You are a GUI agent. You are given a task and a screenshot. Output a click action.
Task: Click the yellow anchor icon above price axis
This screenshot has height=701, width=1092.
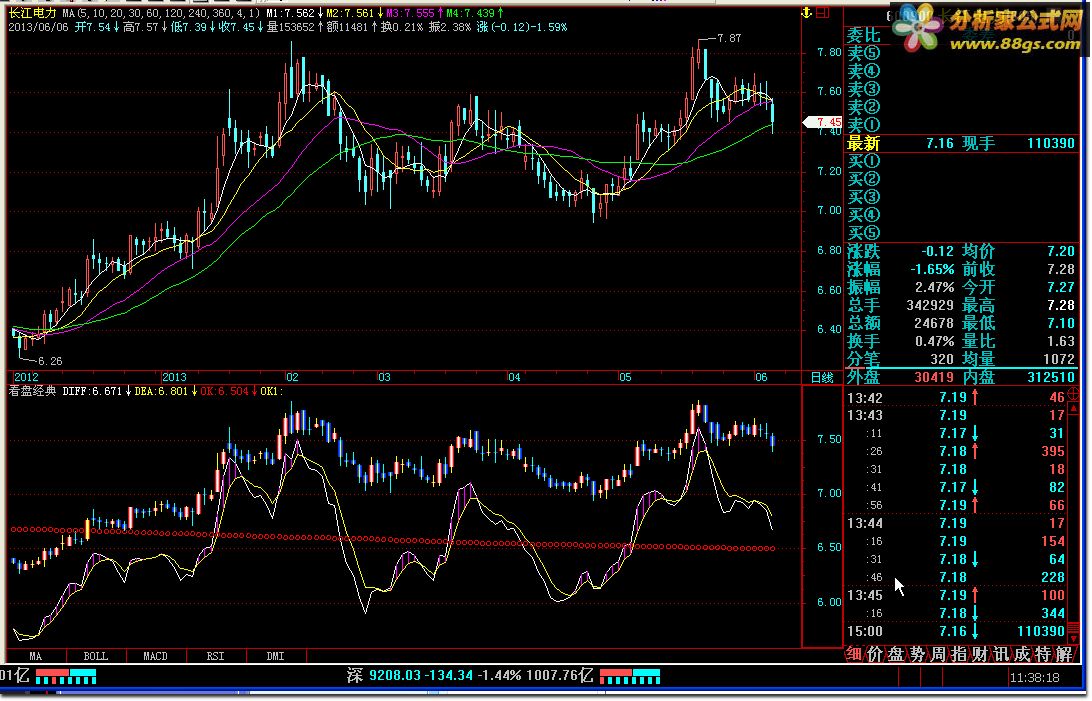pos(807,13)
